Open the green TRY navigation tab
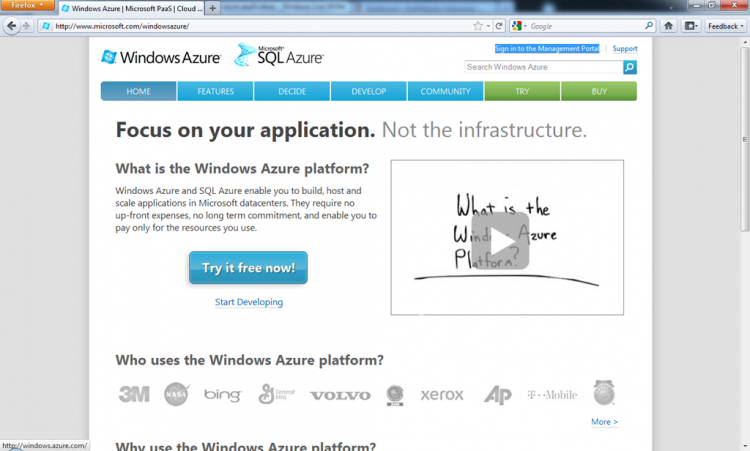750x451 pixels. click(x=522, y=91)
